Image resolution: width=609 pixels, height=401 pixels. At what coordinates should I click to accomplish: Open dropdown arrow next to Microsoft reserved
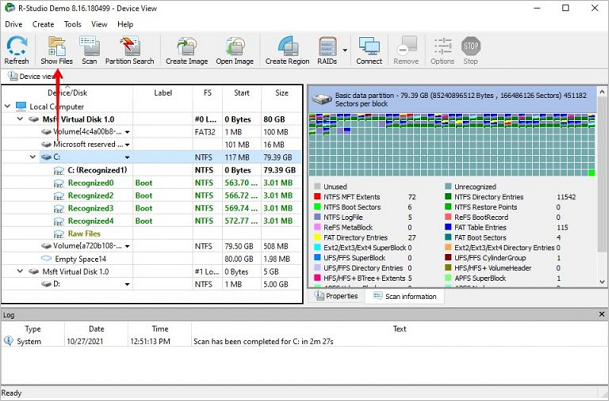coord(127,145)
